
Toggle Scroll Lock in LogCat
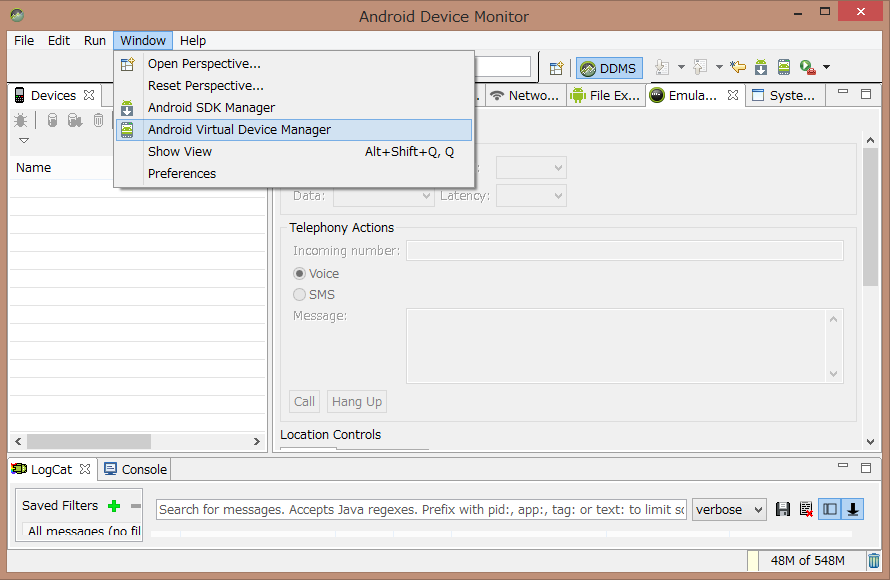[x=853, y=509]
